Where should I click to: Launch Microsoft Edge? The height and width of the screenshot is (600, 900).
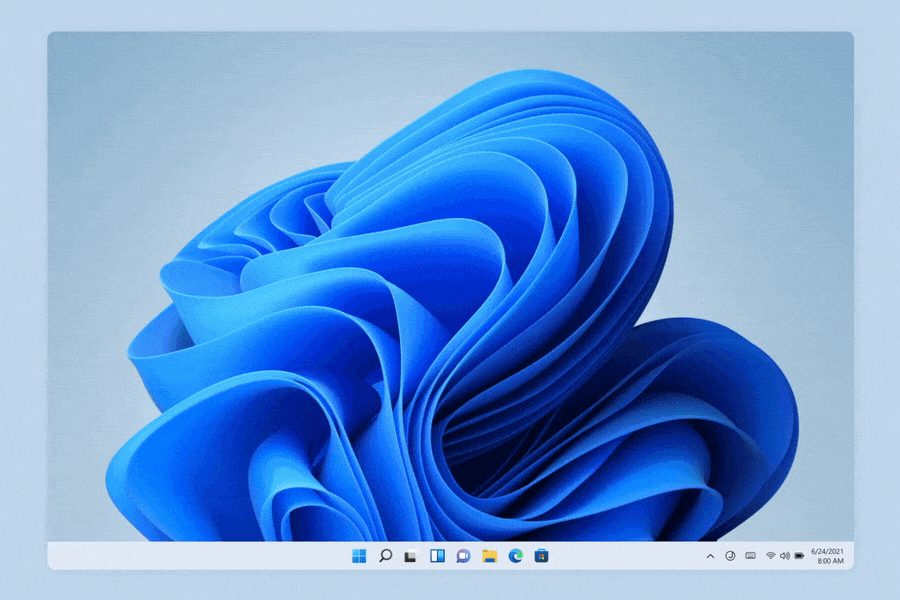click(516, 558)
